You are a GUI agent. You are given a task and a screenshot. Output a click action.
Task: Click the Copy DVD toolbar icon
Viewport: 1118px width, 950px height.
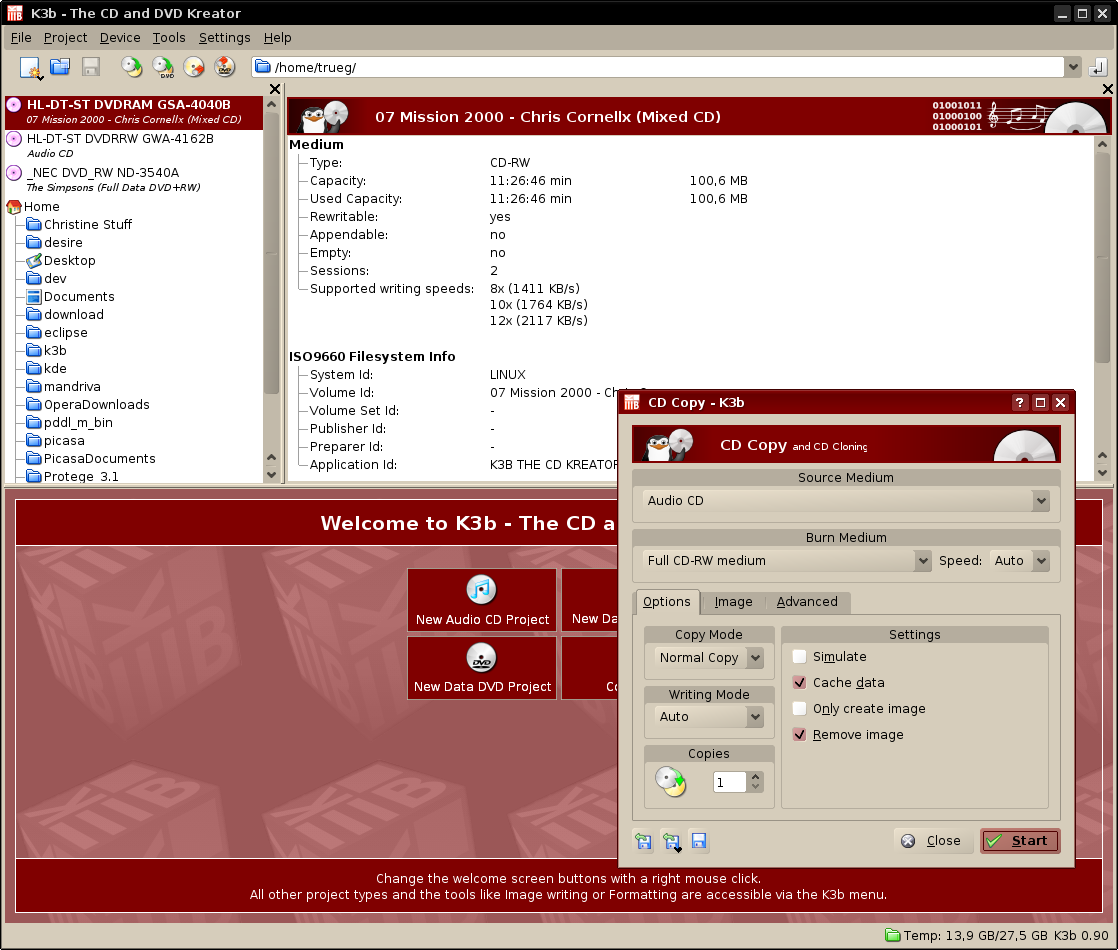163,67
